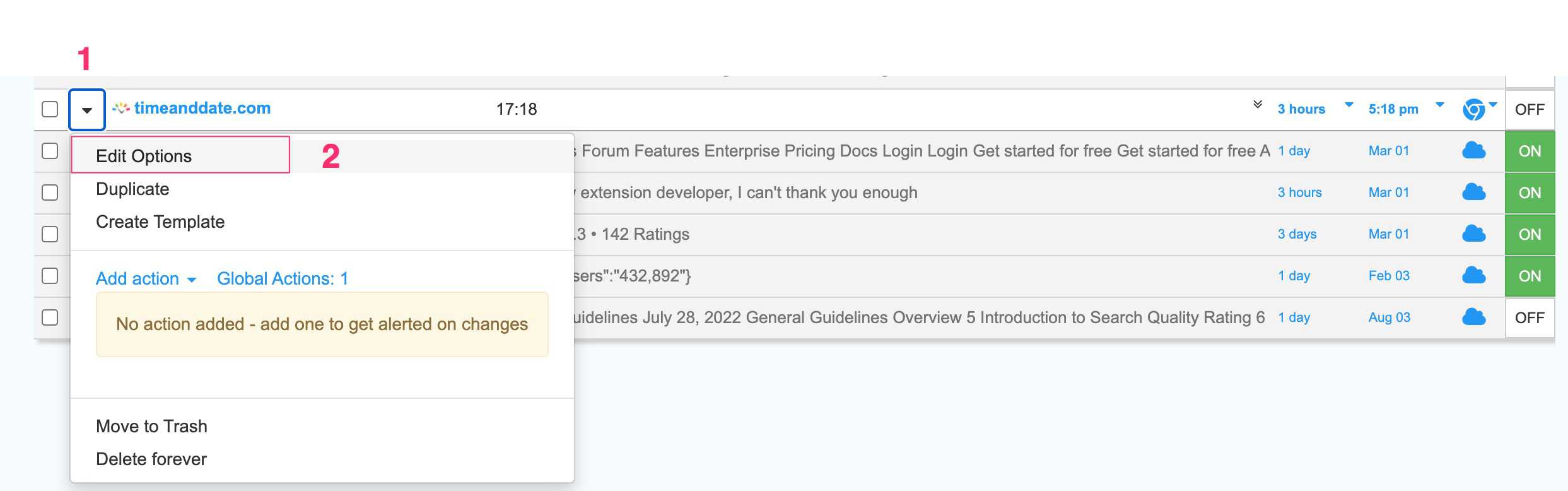Image resolution: width=1568 pixels, height=491 pixels.
Task: Click cloud icon in the Aug 03 row
Action: point(1473,317)
